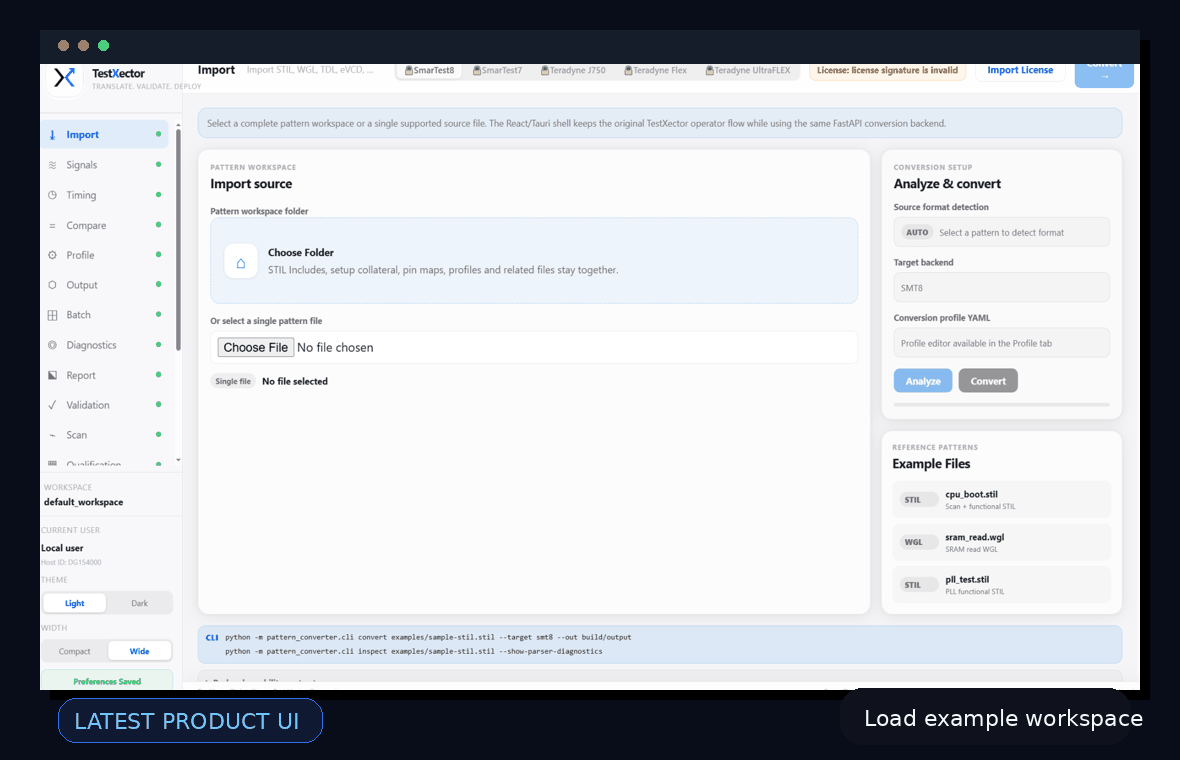Click the Teradyne UltraFLEX lock icon
Viewport: 1180px width, 760px height.
pyautogui.click(x=709, y=71)
